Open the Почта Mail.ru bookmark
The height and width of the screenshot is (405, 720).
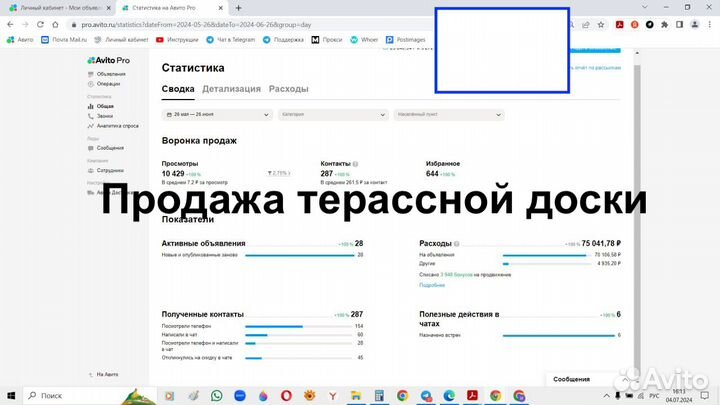point(64,40)
